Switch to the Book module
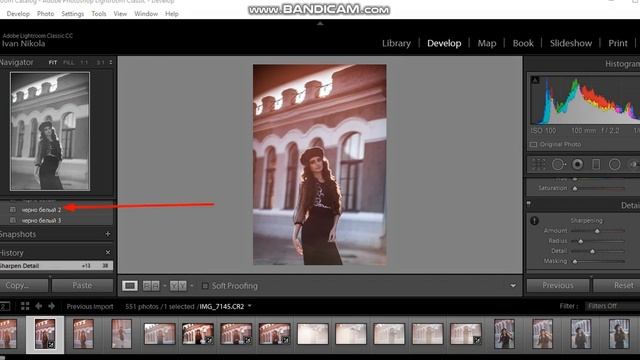This screenshot has width=640, height=360. click(523, 43)
